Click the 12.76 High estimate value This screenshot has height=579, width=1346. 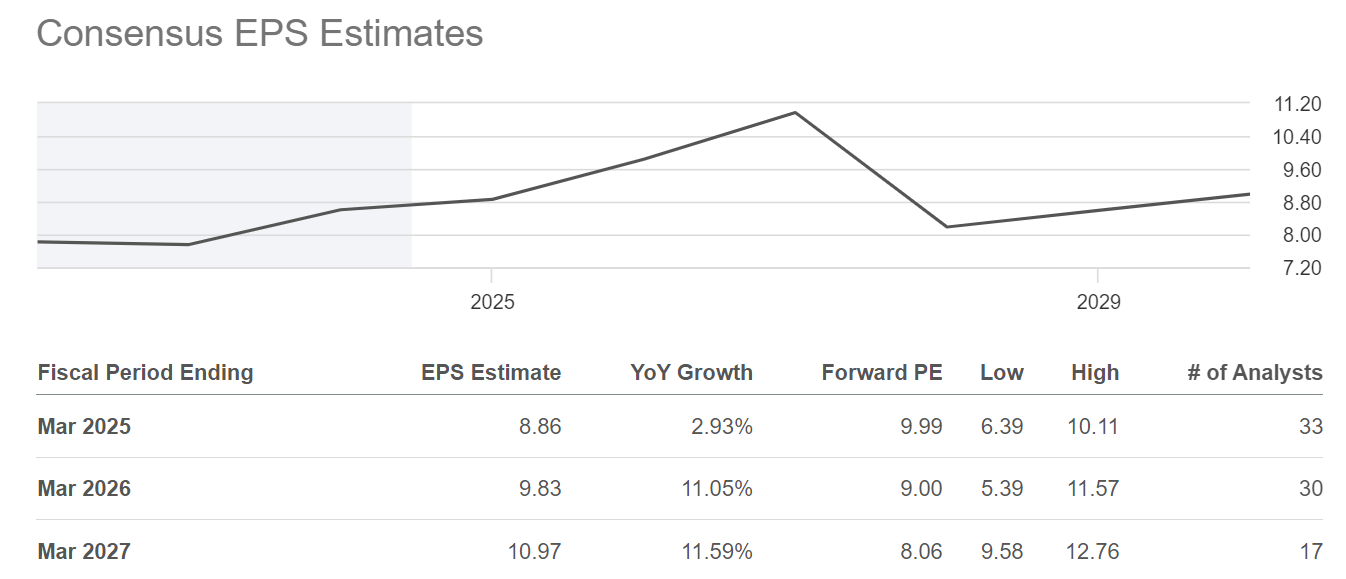click(x=1095, y=551)
